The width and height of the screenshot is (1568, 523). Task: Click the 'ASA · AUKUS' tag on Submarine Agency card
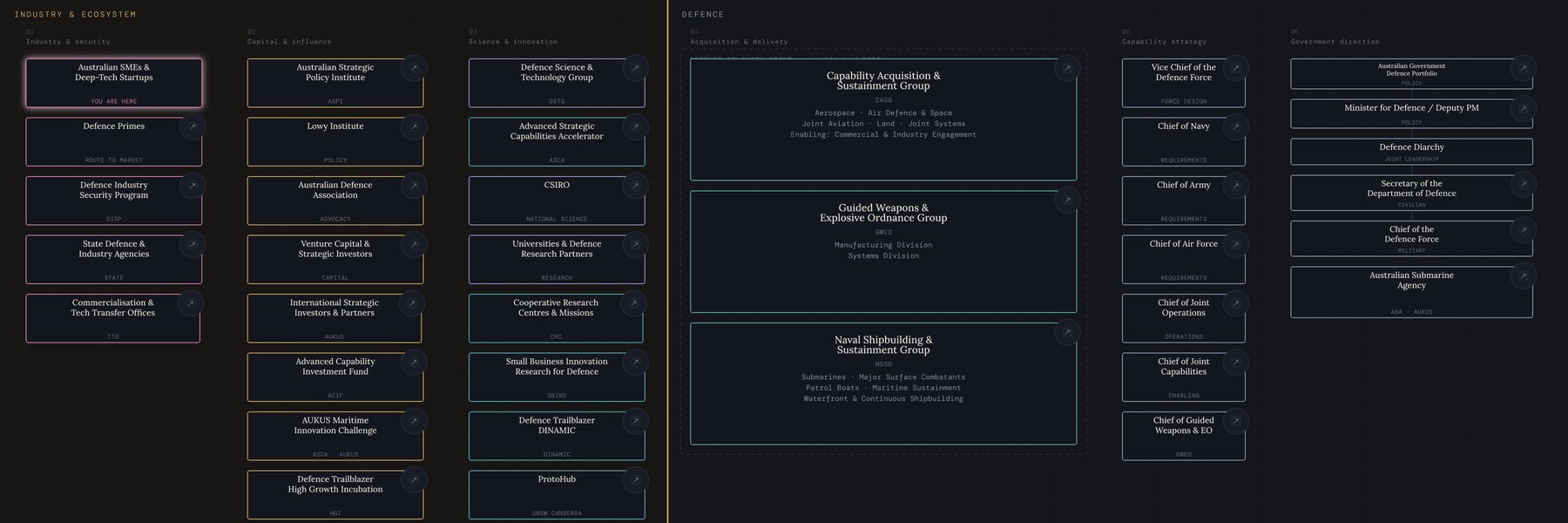pyautogui.click(x=1411, y=312)
